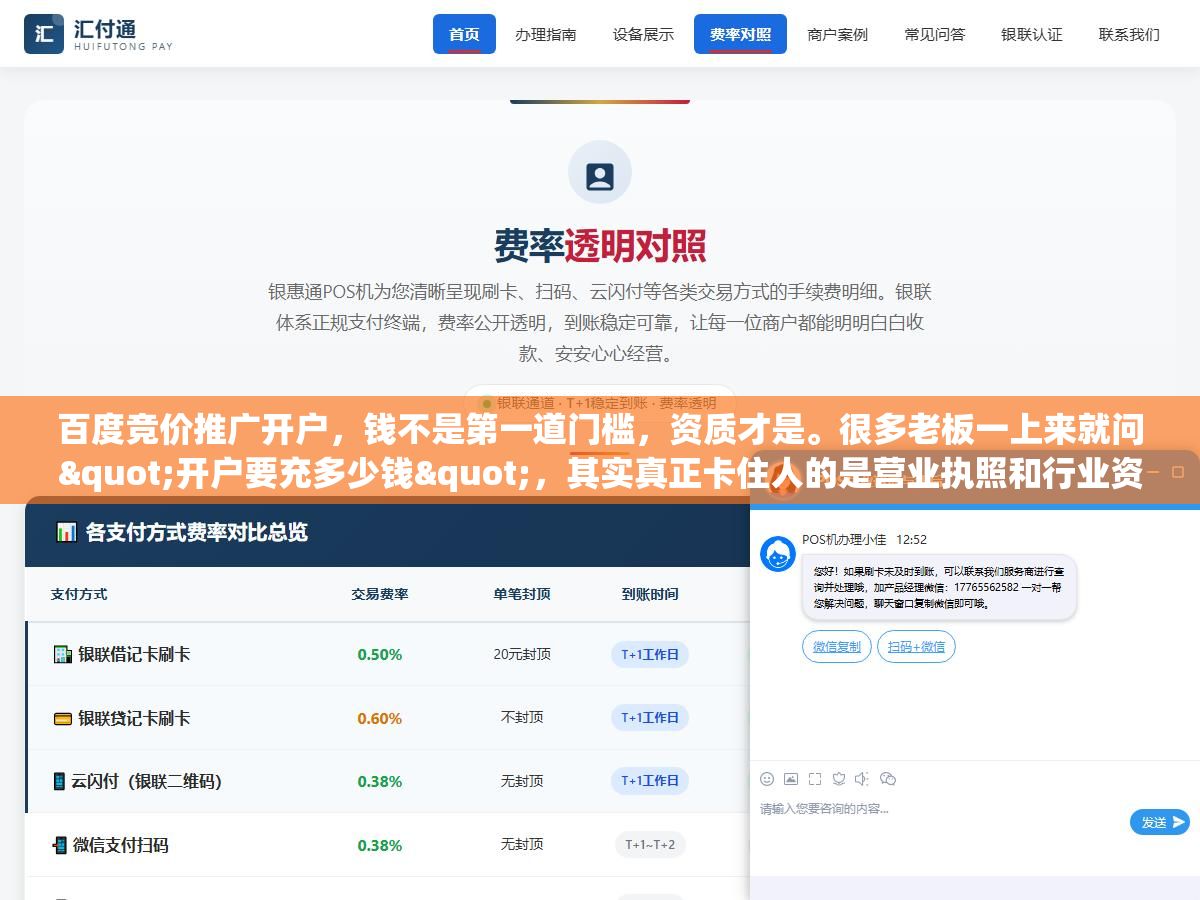Viewport: 1200px width, 900px height.
Task: Click the 各支付方式费率对比总览 table title
Action: point(196,532)
